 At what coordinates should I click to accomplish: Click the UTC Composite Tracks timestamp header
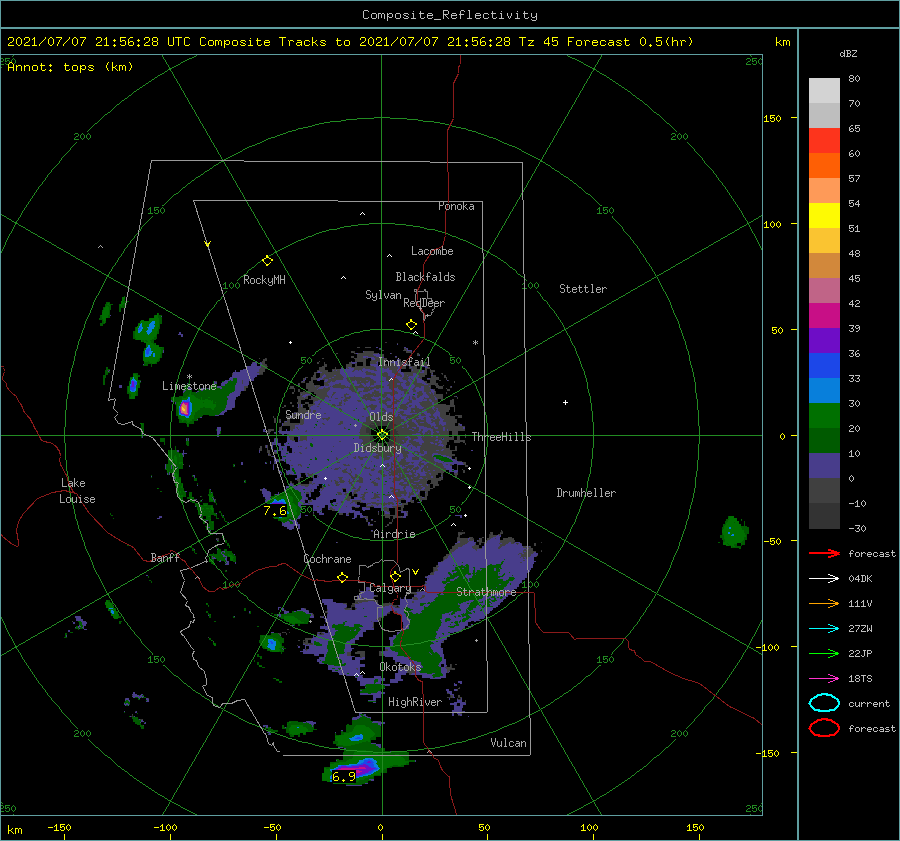tap(350, 42)
